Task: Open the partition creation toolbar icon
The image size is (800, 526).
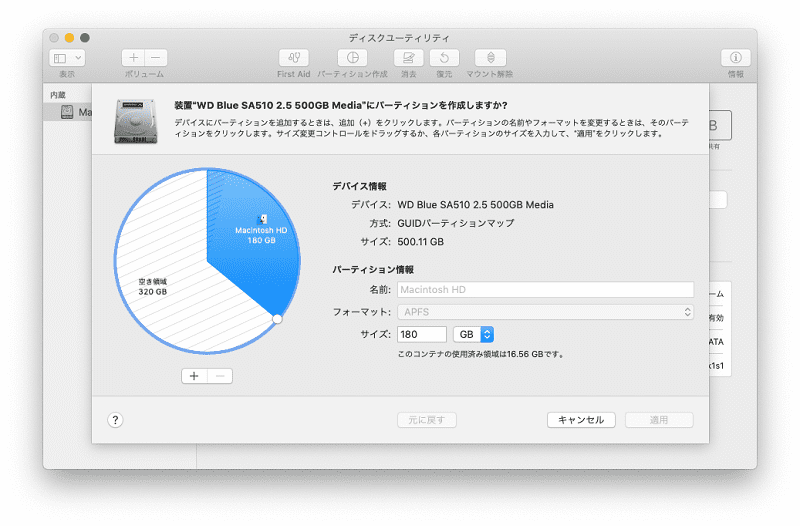Action: click(353, 58)
